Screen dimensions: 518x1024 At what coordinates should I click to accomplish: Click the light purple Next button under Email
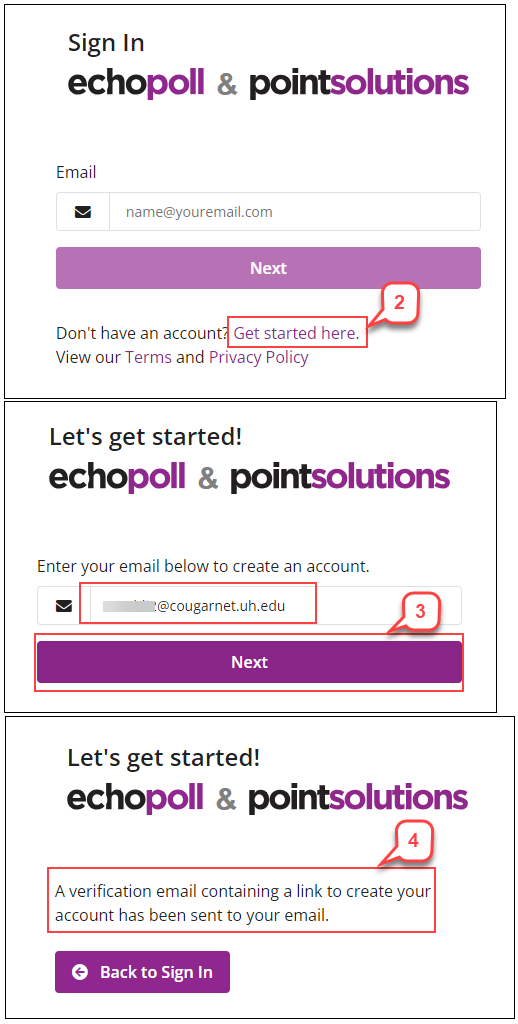268,268
